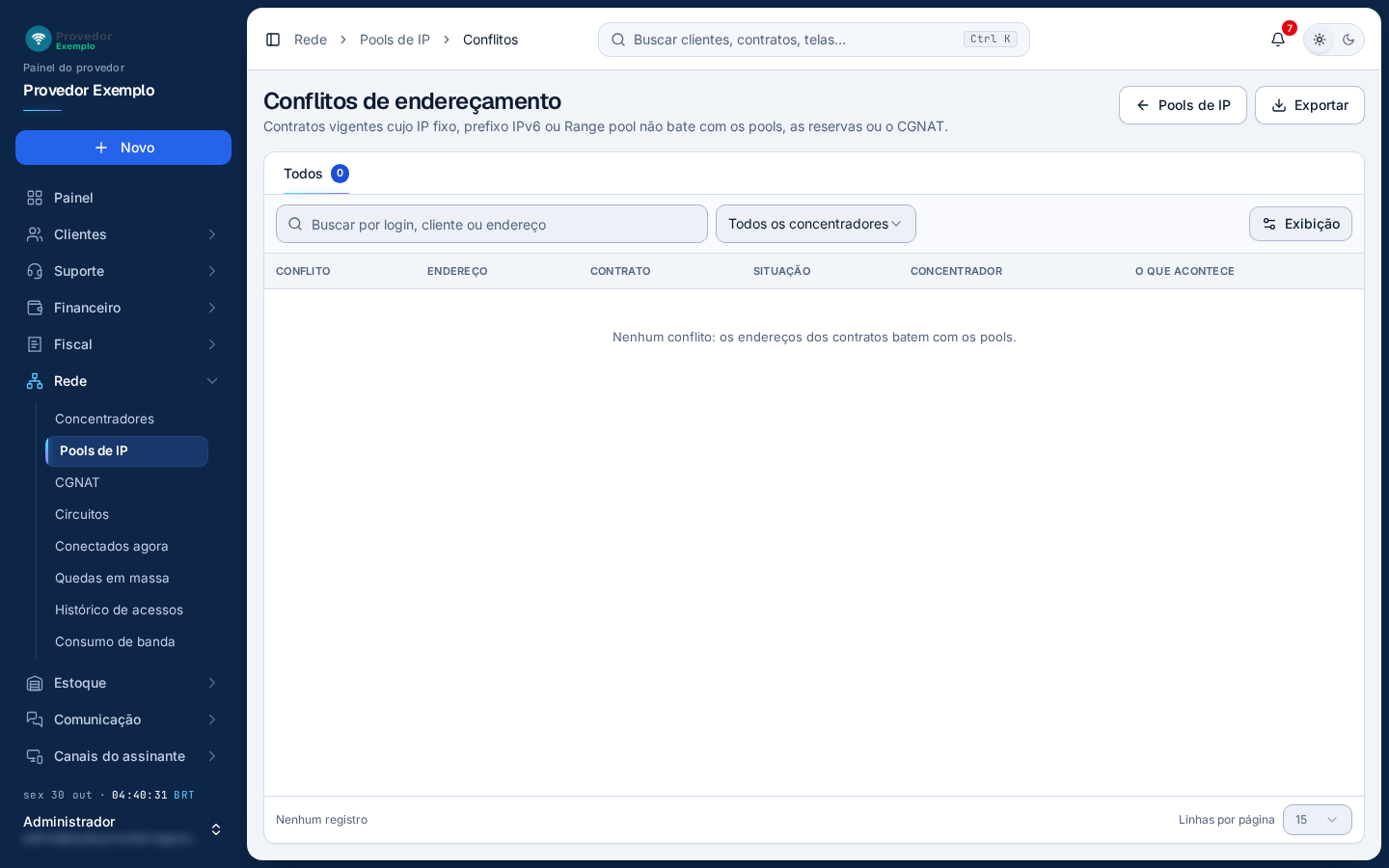
Task: Expand the Clientes menu chevron
Action: (212, 234)
